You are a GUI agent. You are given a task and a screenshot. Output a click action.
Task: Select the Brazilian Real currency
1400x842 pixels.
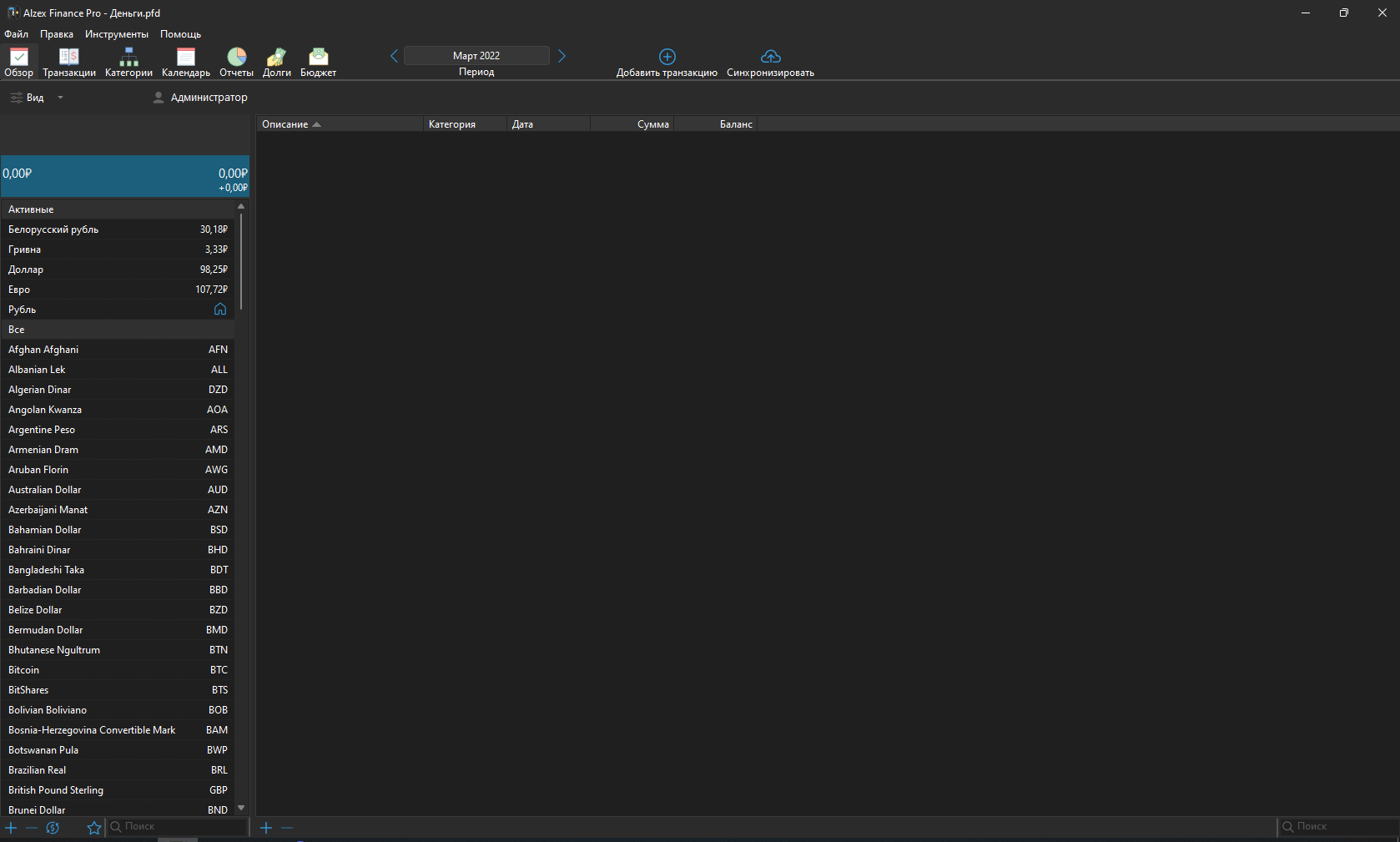pos(117,770)
